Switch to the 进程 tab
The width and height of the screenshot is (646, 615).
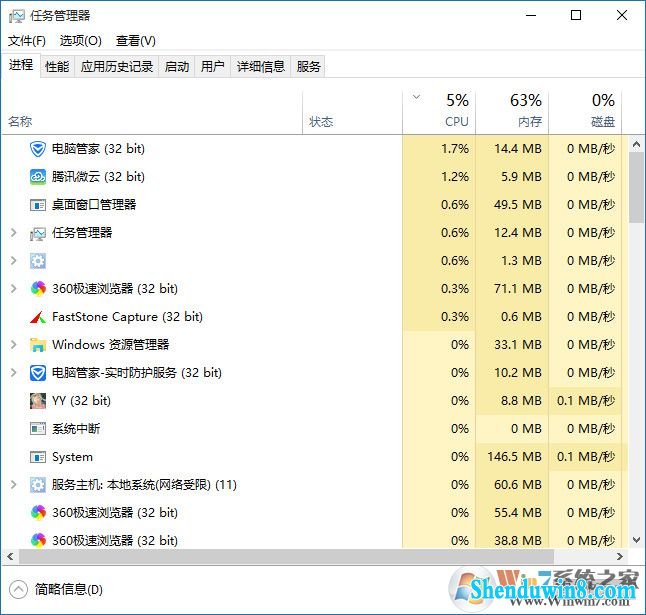tap(21, 65)
